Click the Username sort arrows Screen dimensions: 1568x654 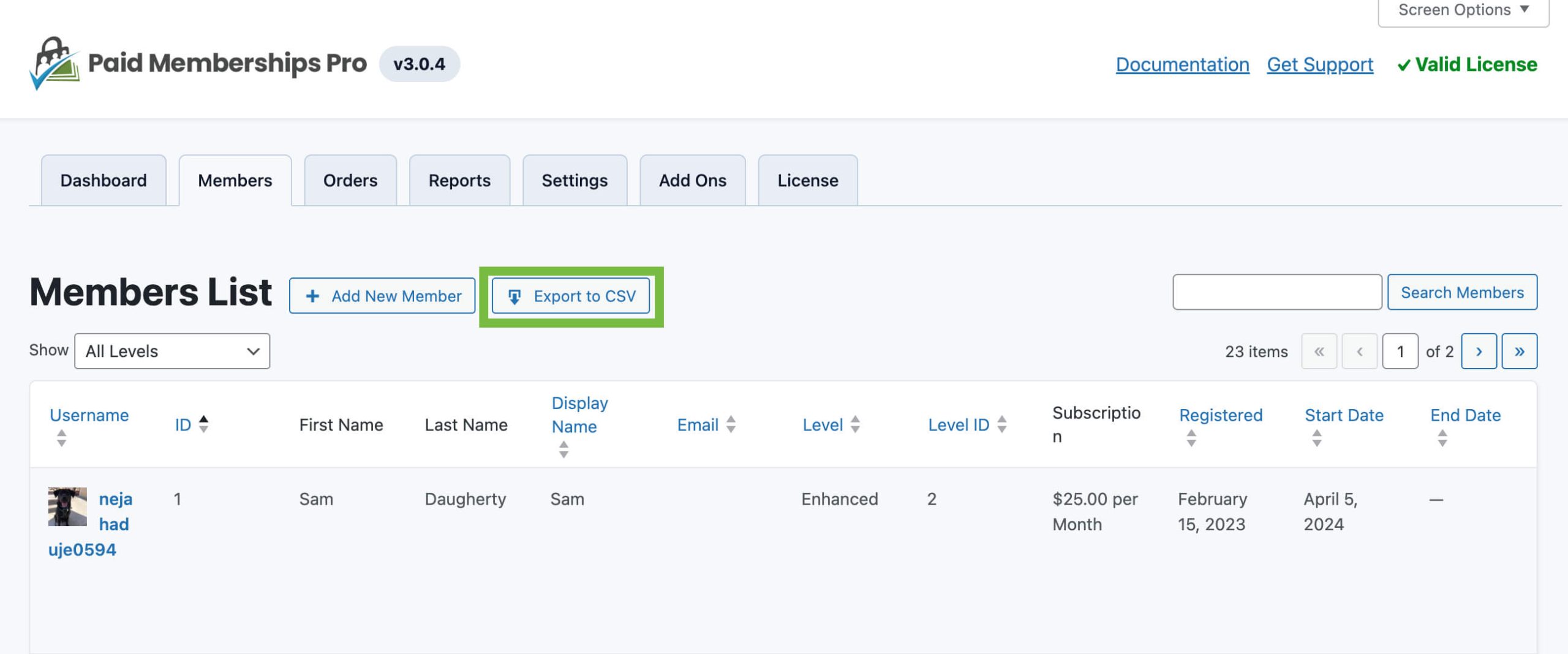pyautogui.click(x=61, y=438)
